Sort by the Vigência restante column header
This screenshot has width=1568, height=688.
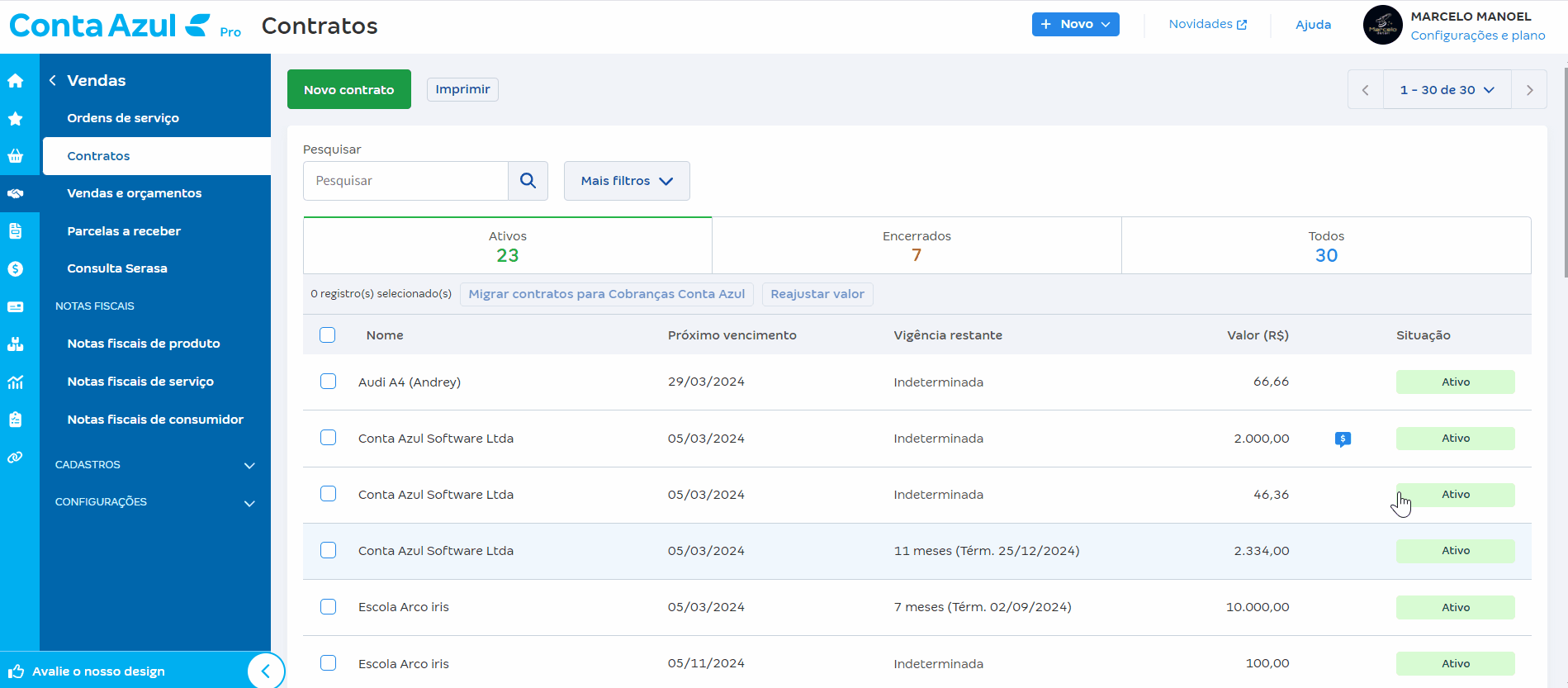(948, 335)
